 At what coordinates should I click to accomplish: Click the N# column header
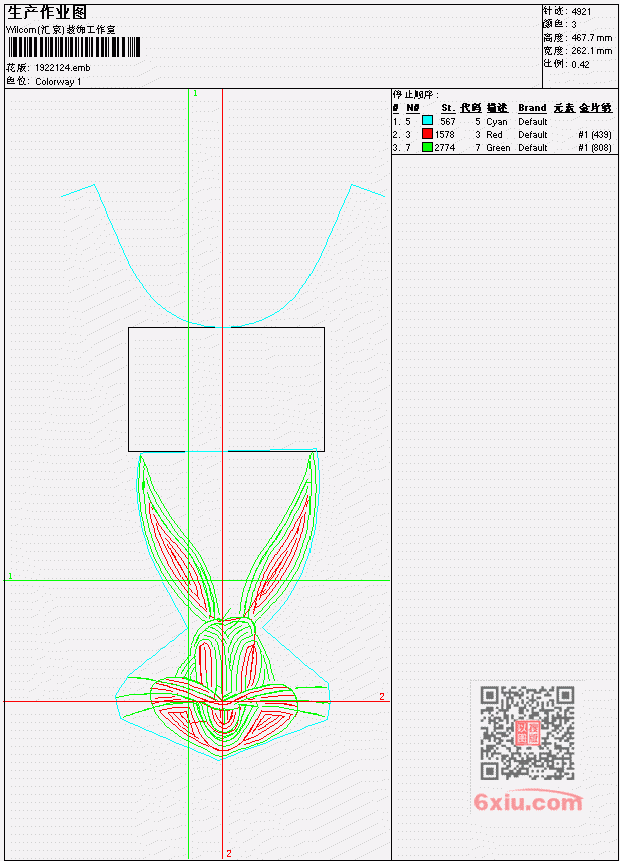coord(412,108)
